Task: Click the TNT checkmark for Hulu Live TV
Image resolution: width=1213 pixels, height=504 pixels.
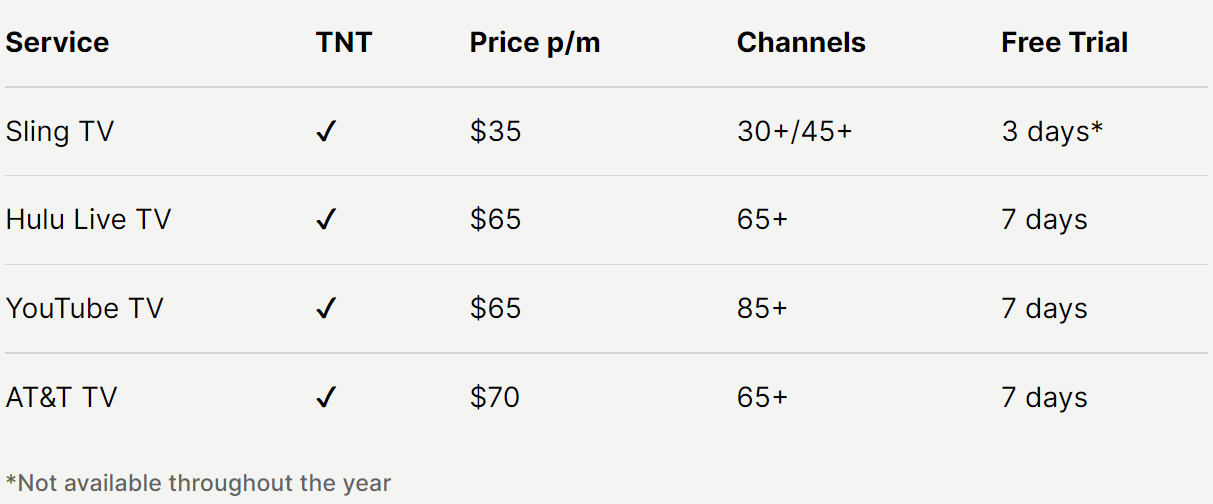Action: (325, 220)
